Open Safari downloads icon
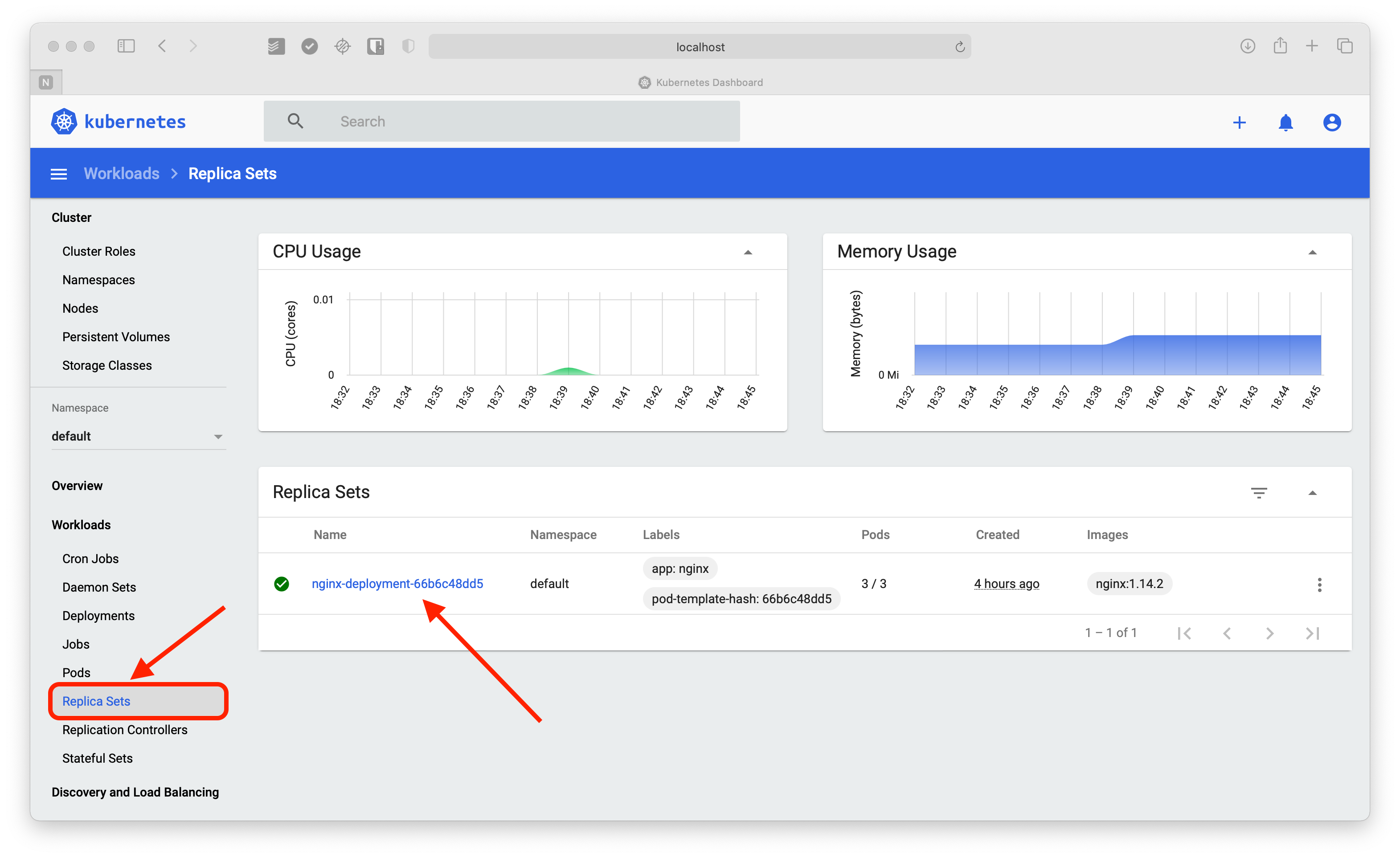 pyautogui.click(x=1247, y=46)
